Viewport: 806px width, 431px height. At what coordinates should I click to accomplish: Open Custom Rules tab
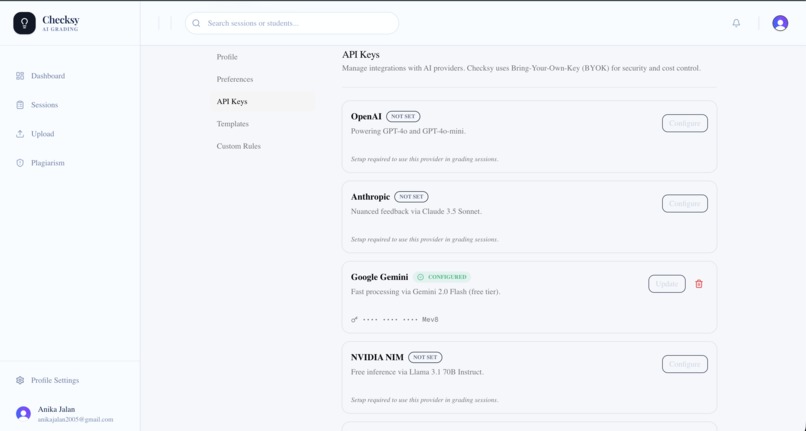(x=262, y=146)
